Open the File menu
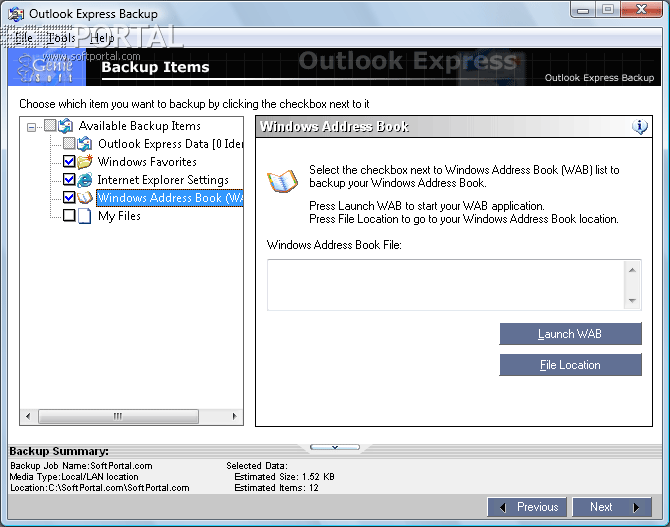The height and width of the screenshot is (527, 670). click(24, 38)
